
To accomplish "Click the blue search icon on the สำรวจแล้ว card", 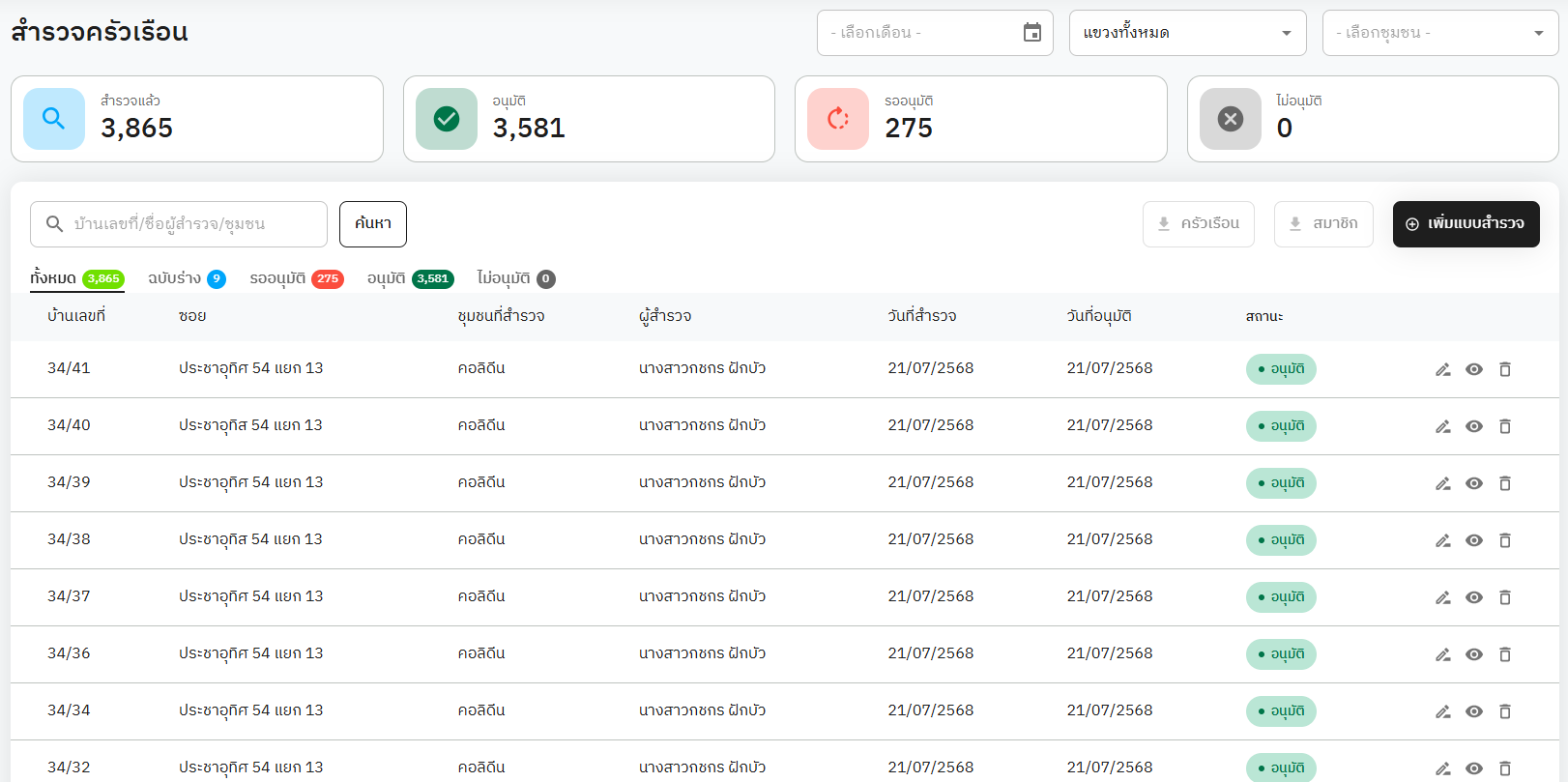I will coord(54,119).
